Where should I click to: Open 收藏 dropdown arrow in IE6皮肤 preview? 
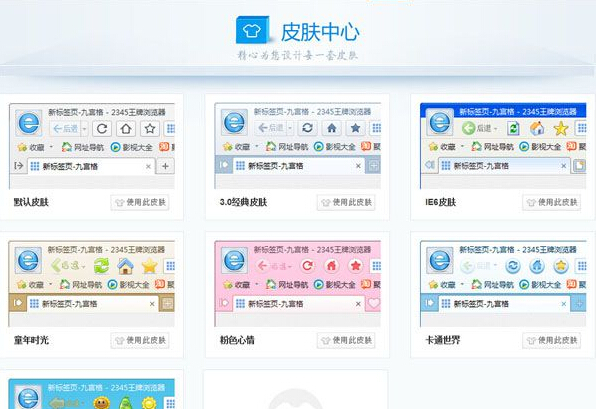pos(462,146)
